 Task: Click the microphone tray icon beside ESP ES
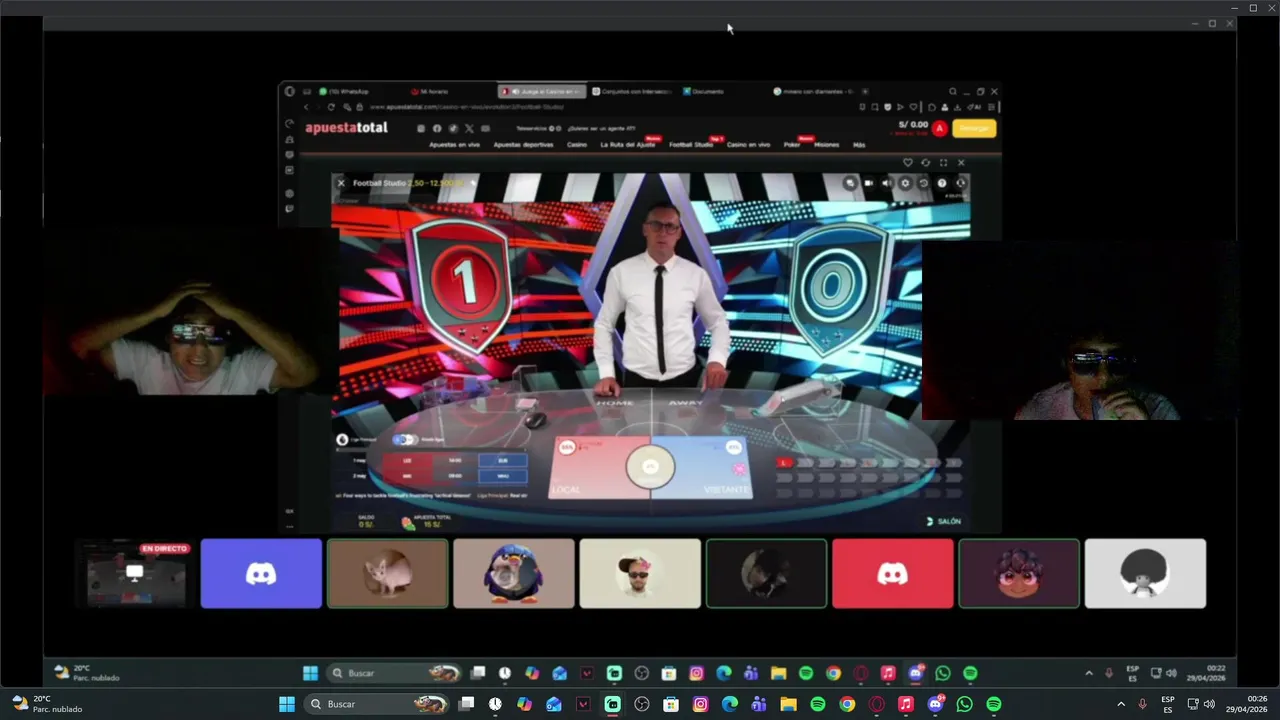tap(1142, 704)
